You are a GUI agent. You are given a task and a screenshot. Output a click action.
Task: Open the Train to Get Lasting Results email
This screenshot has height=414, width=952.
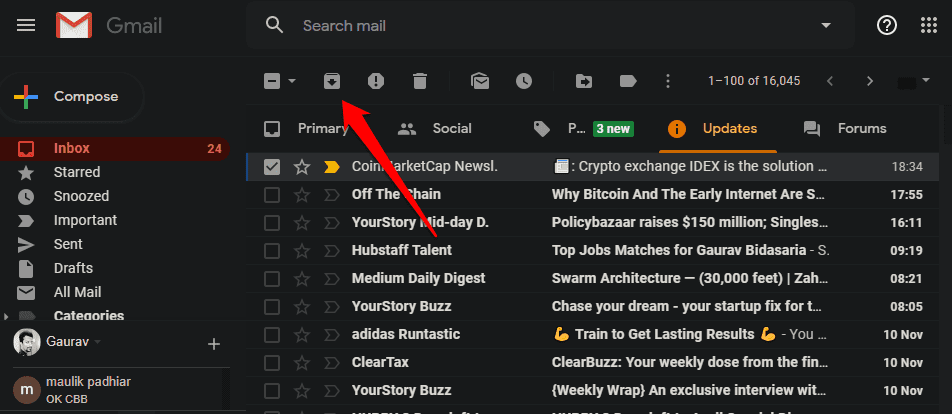pos(593,334)
